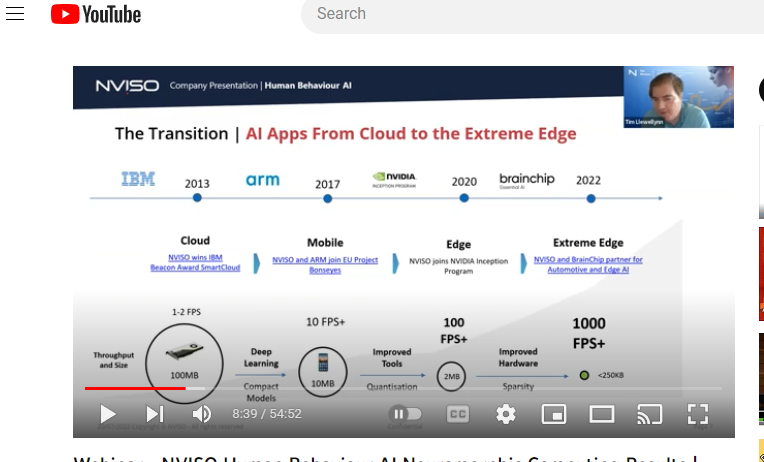Click the 8:39 / 54:52 time display

(x=267, y=414)
